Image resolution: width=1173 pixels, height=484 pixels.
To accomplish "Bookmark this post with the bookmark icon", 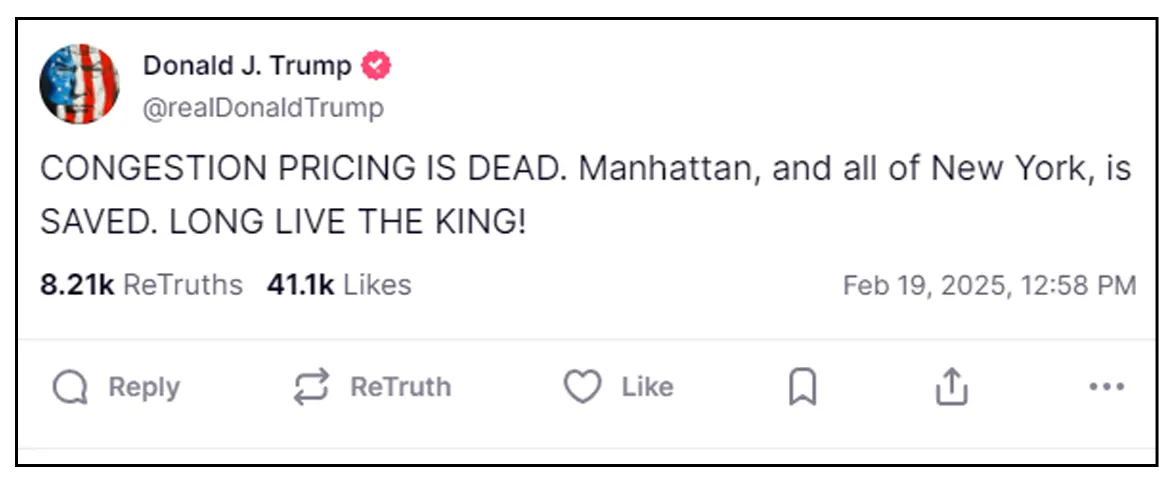I will (x=802, y=387).
